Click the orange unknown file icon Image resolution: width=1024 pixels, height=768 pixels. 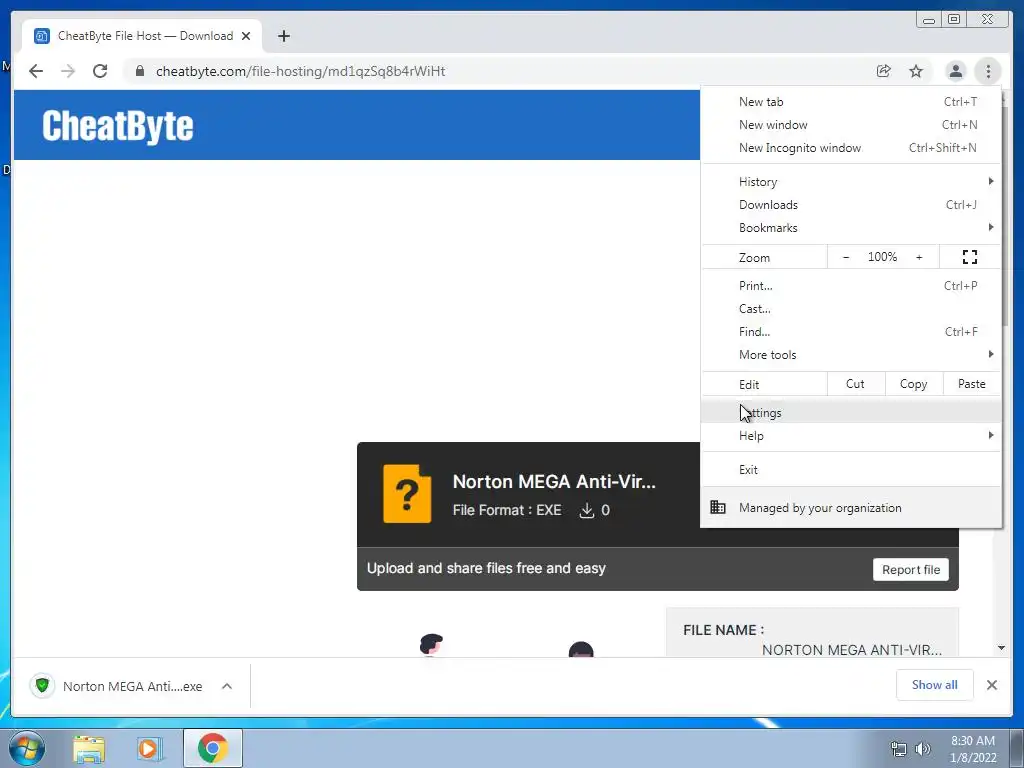[x=407, y=494]
